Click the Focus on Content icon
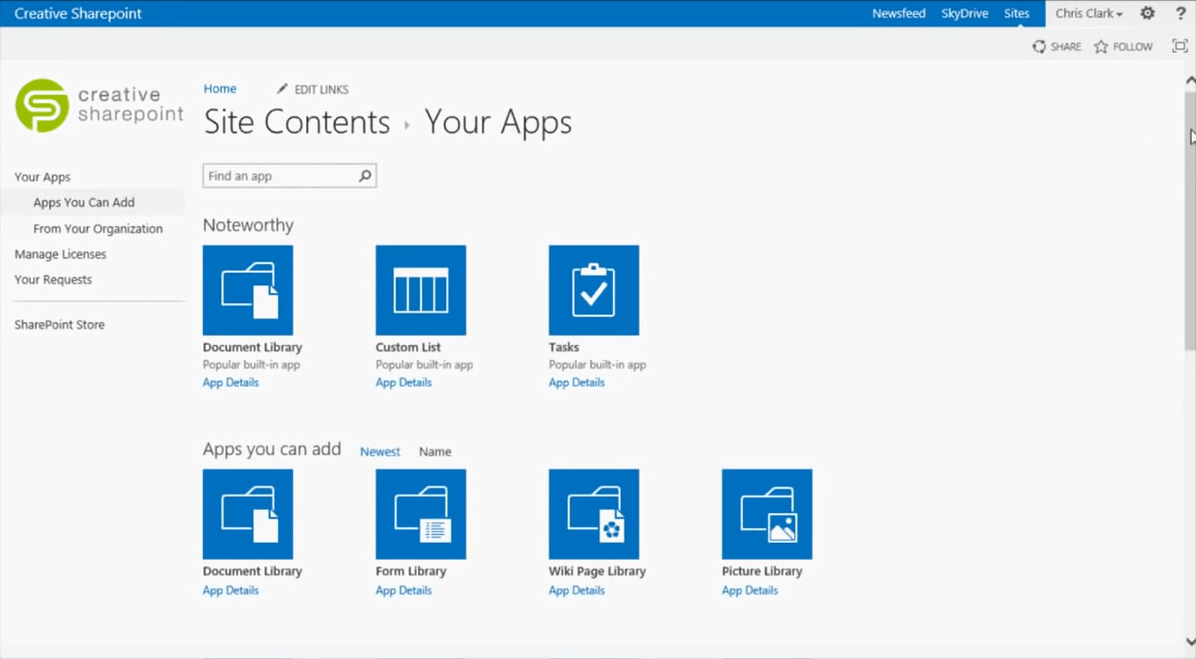 tap(1180, 47)
